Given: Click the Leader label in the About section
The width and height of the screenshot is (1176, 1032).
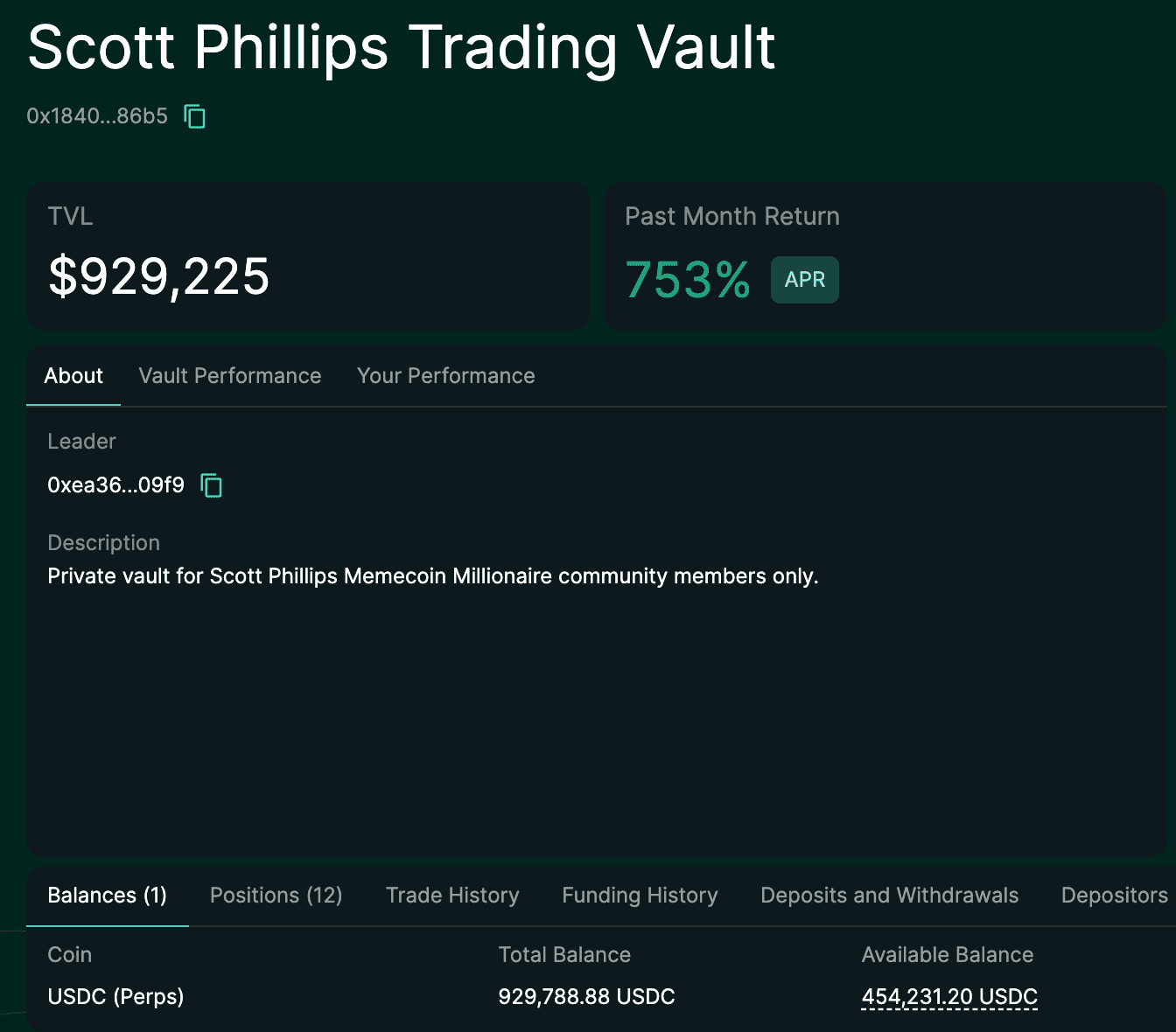Looking at the screenshot, I should click(x=81, y=441).
